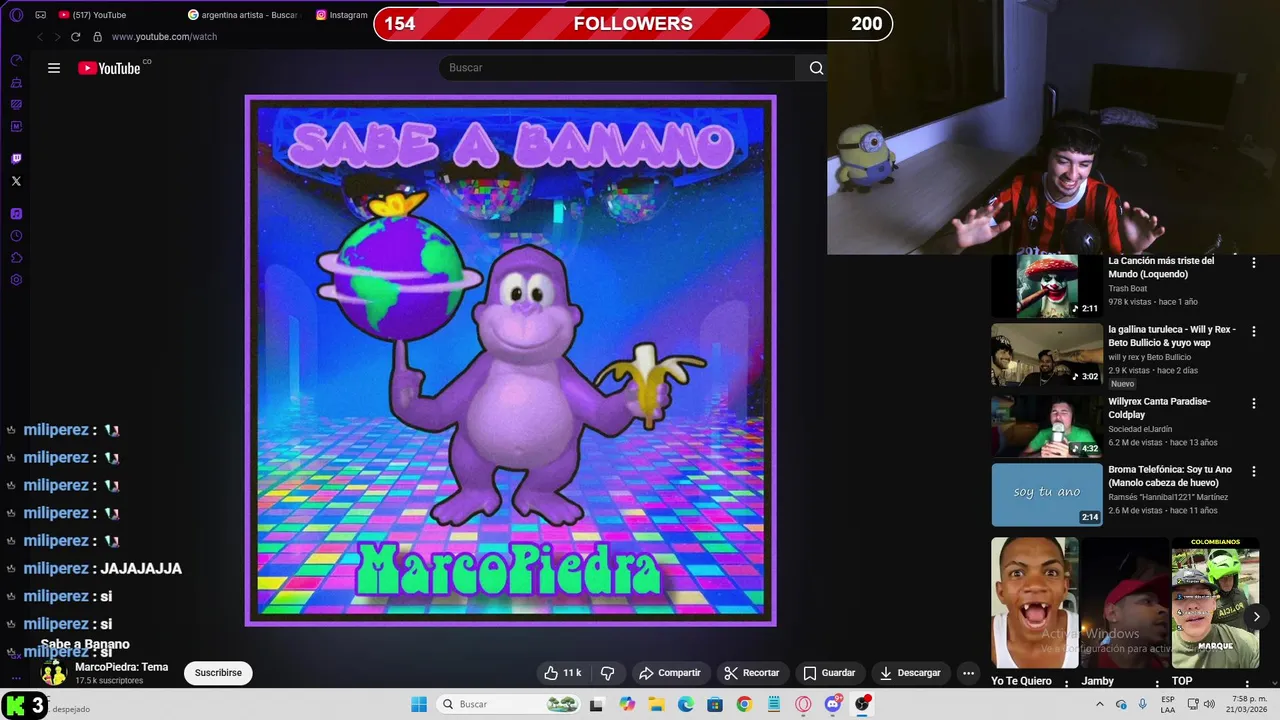
Task: Switch to the Instagram tab
Action: point(342,15)
